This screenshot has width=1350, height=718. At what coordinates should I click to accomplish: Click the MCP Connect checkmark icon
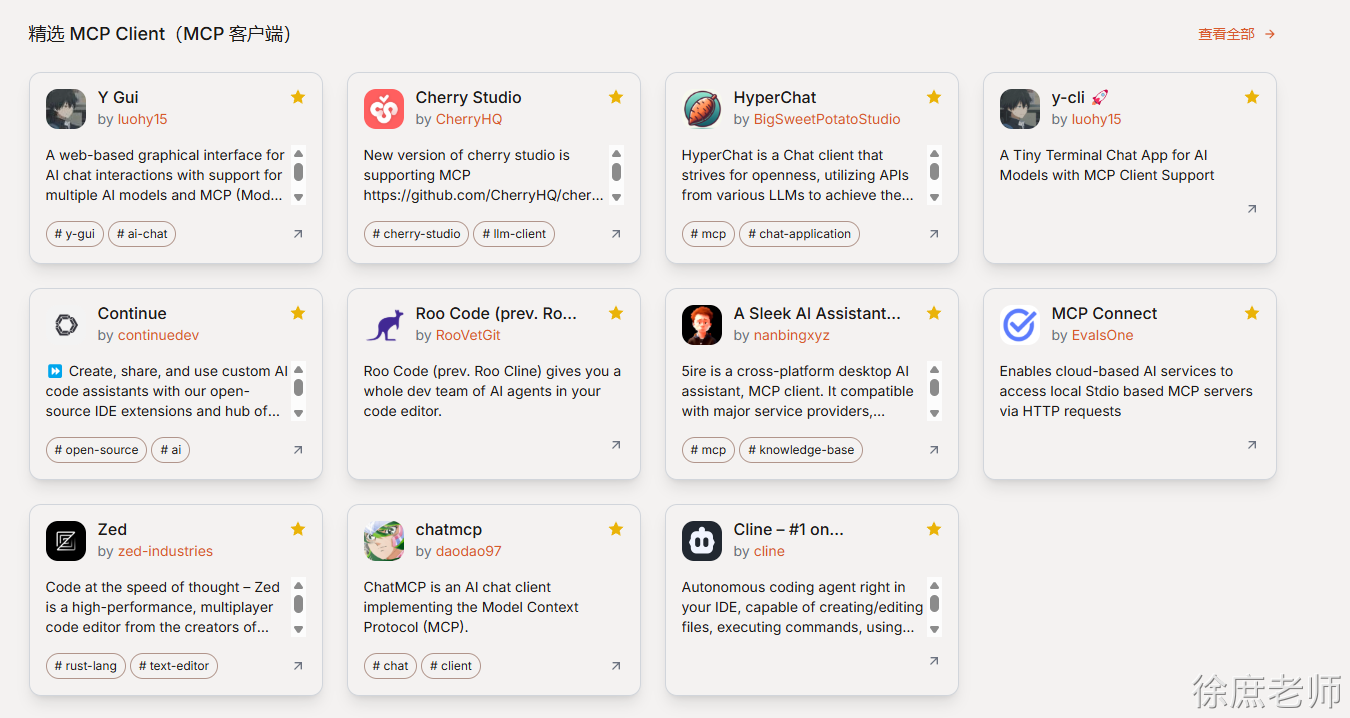tap(1020, 325)
